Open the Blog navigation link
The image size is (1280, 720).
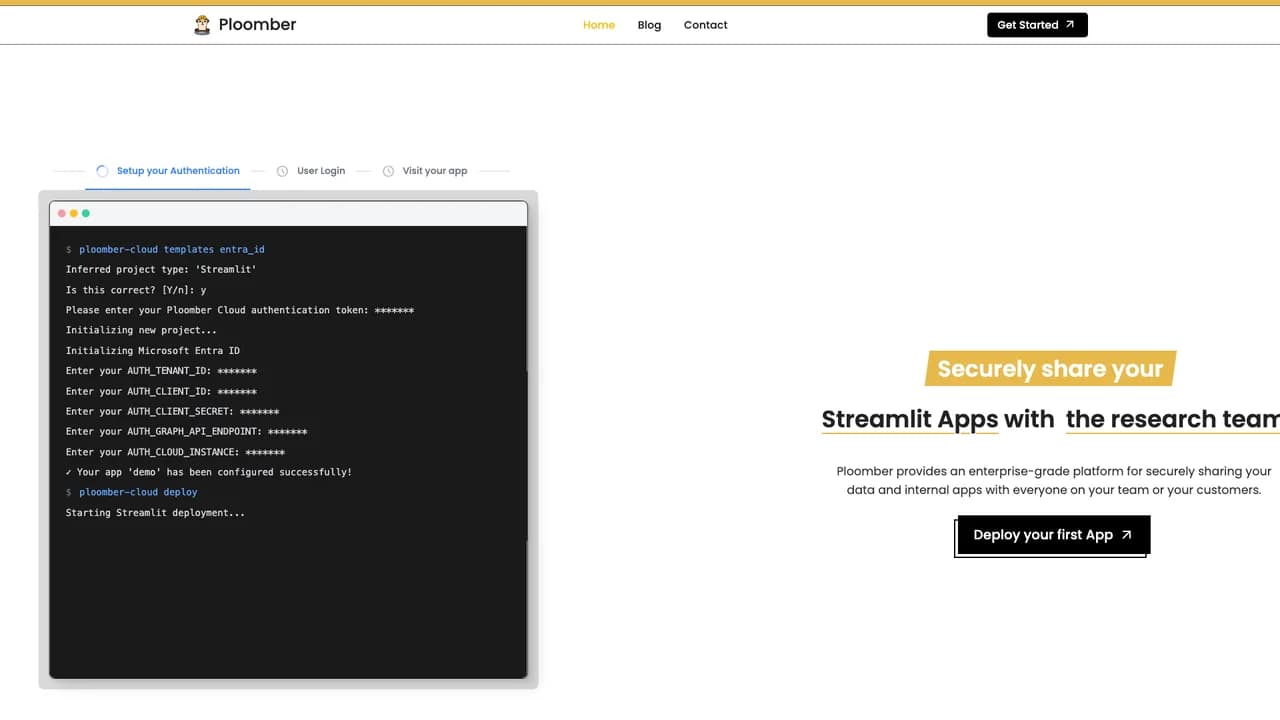(x=649, y=25)
